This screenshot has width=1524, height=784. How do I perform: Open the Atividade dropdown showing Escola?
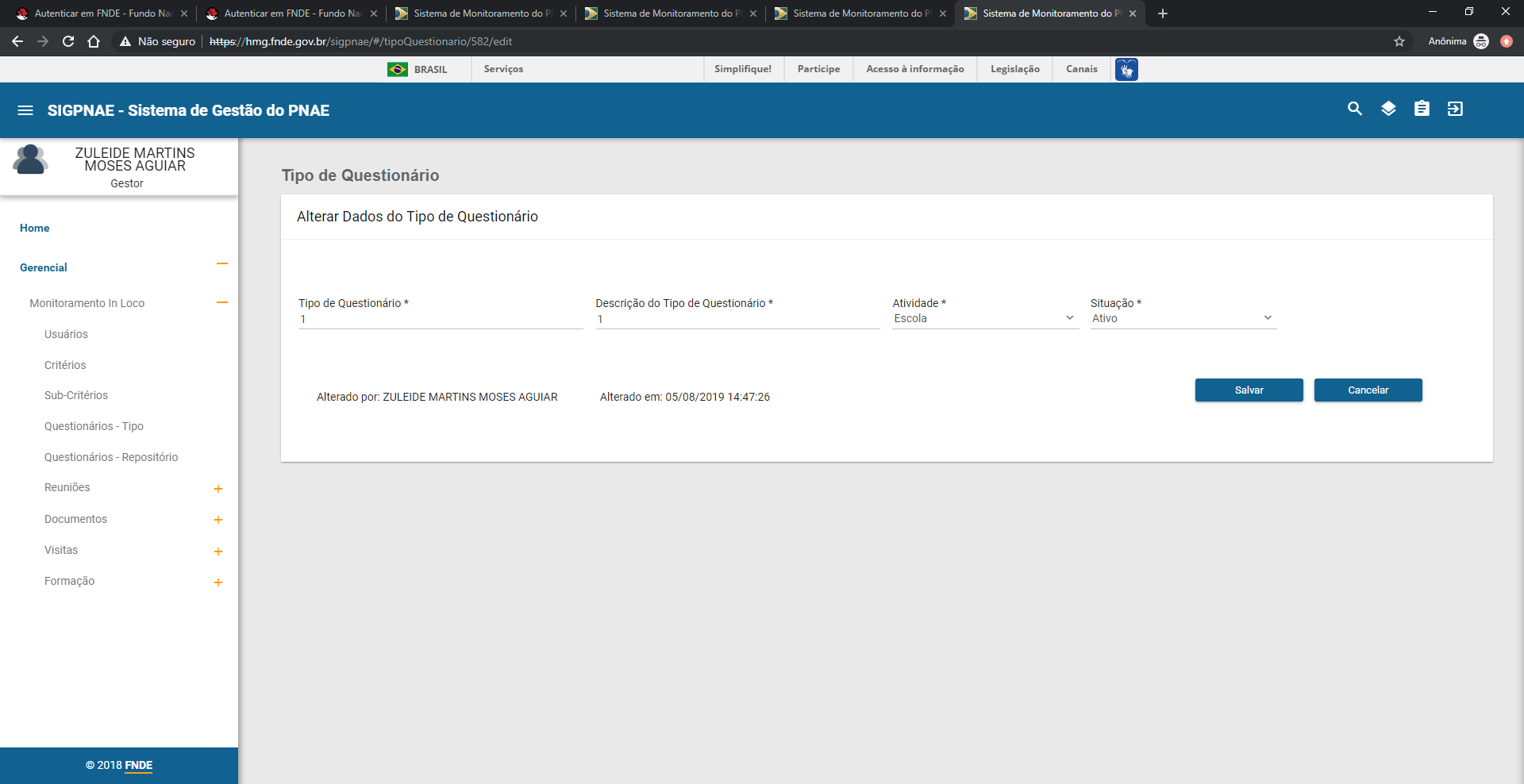point(984,318)
